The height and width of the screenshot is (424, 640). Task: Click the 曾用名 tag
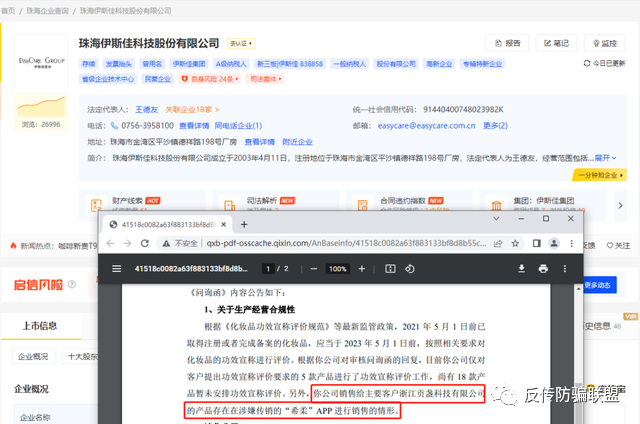pos(152,64)
